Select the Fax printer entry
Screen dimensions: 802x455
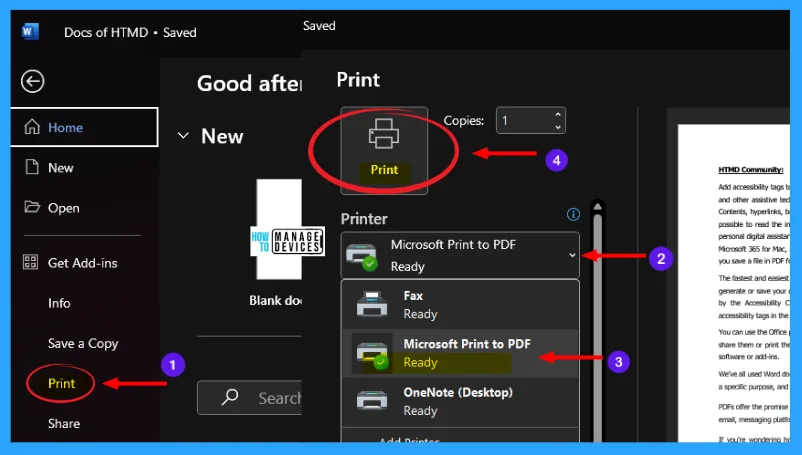pos(460,305)
